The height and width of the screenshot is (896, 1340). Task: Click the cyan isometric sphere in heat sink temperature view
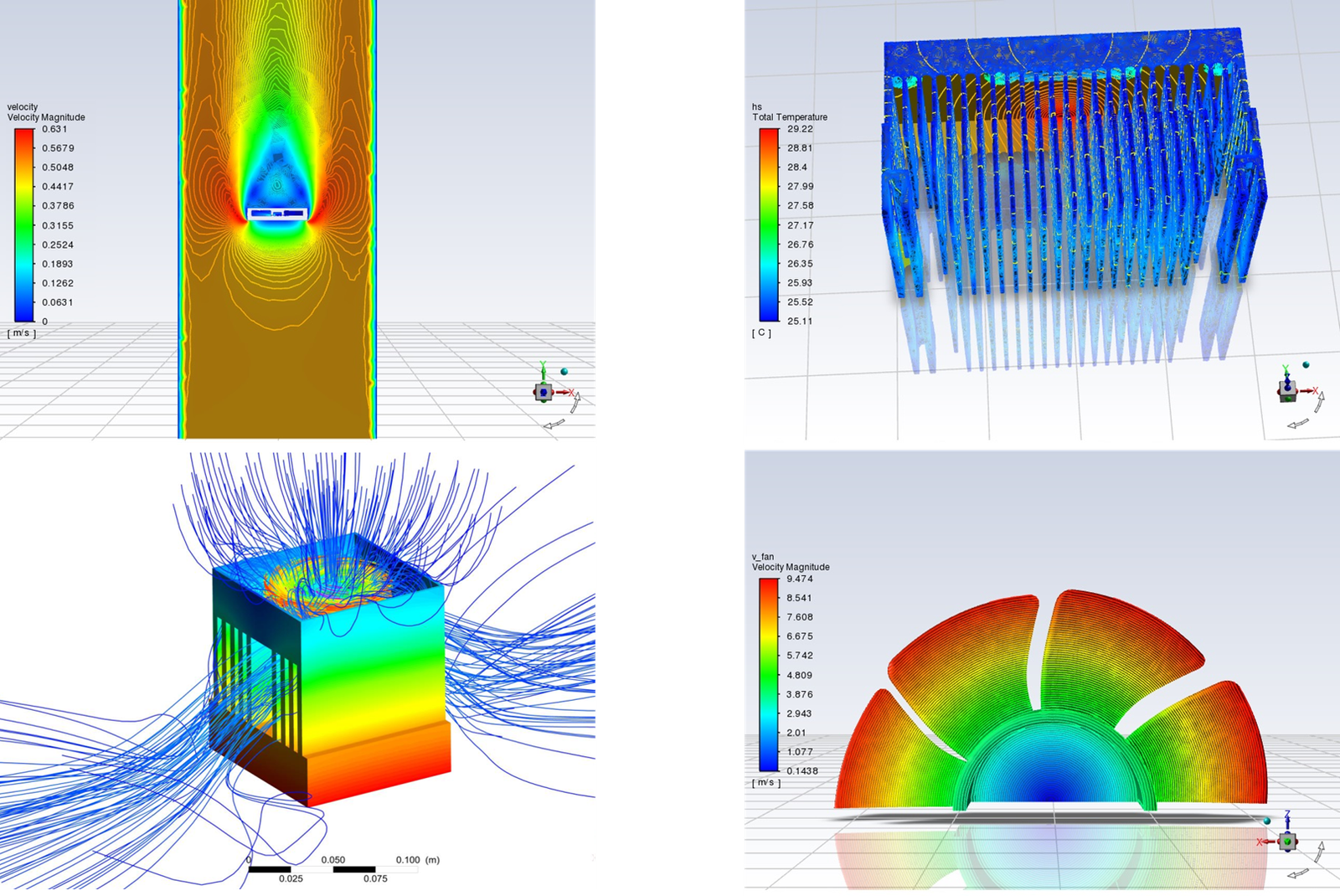[1306, 365]
